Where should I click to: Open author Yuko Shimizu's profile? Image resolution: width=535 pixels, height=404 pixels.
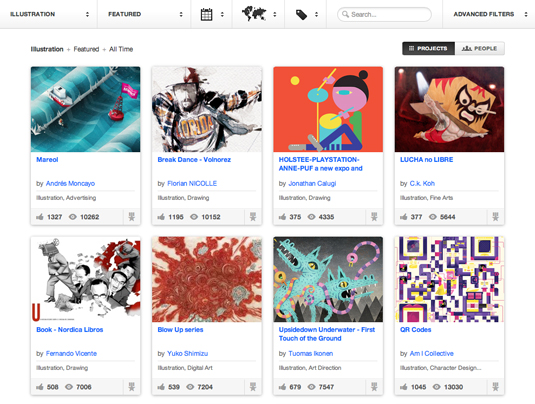coord(188,354)
